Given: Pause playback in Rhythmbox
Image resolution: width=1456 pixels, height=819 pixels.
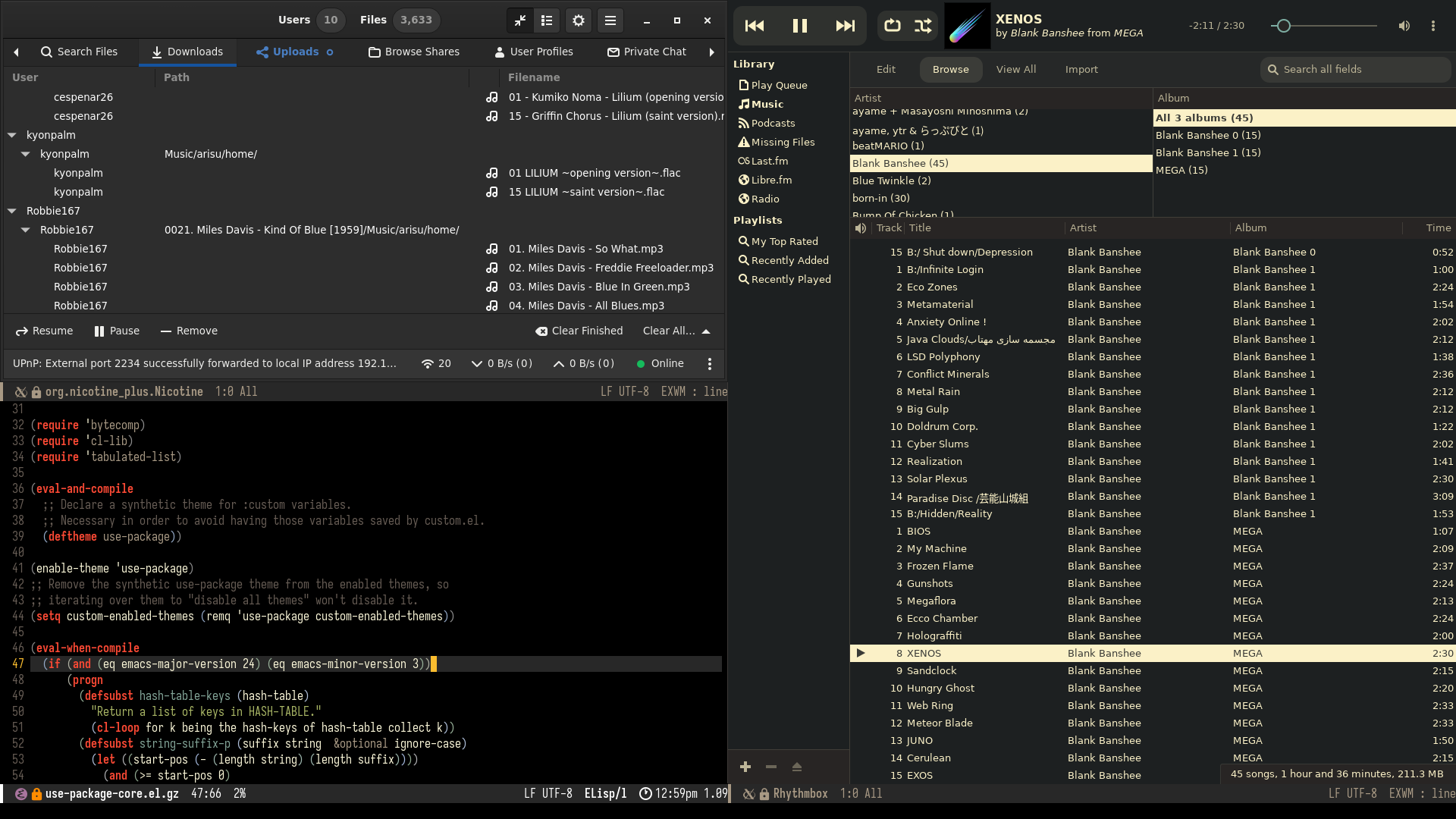Looking at the screenshot, I should [x=799, y=26].
